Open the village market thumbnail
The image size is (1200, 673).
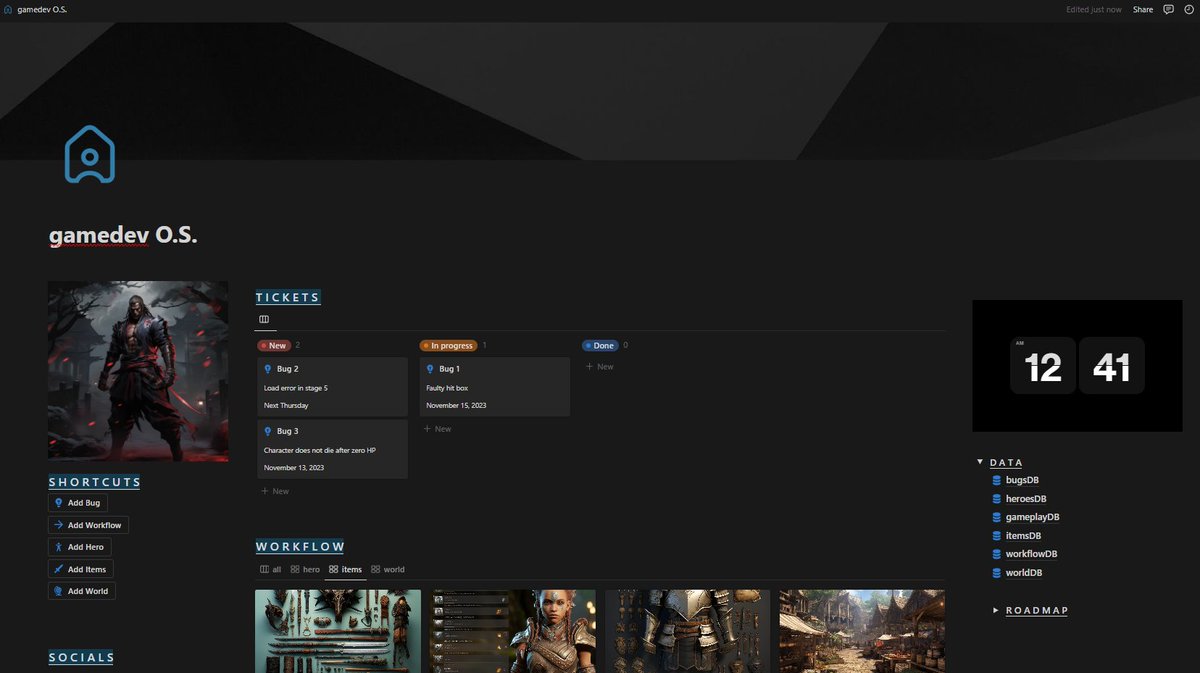coord(862,631)
